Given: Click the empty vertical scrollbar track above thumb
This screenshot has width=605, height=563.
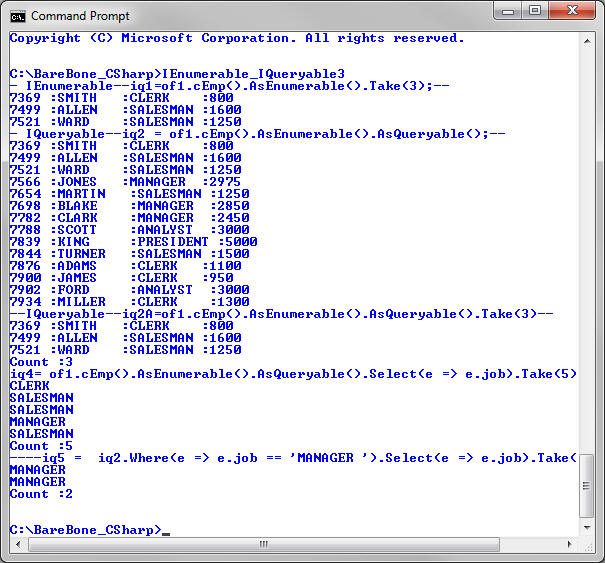Looking at the screenshot, I should [x=587, y=250].
